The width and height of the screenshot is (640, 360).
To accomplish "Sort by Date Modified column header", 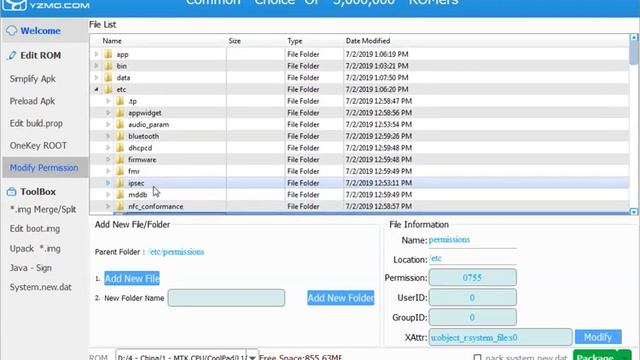I will [x=368, y=41].
